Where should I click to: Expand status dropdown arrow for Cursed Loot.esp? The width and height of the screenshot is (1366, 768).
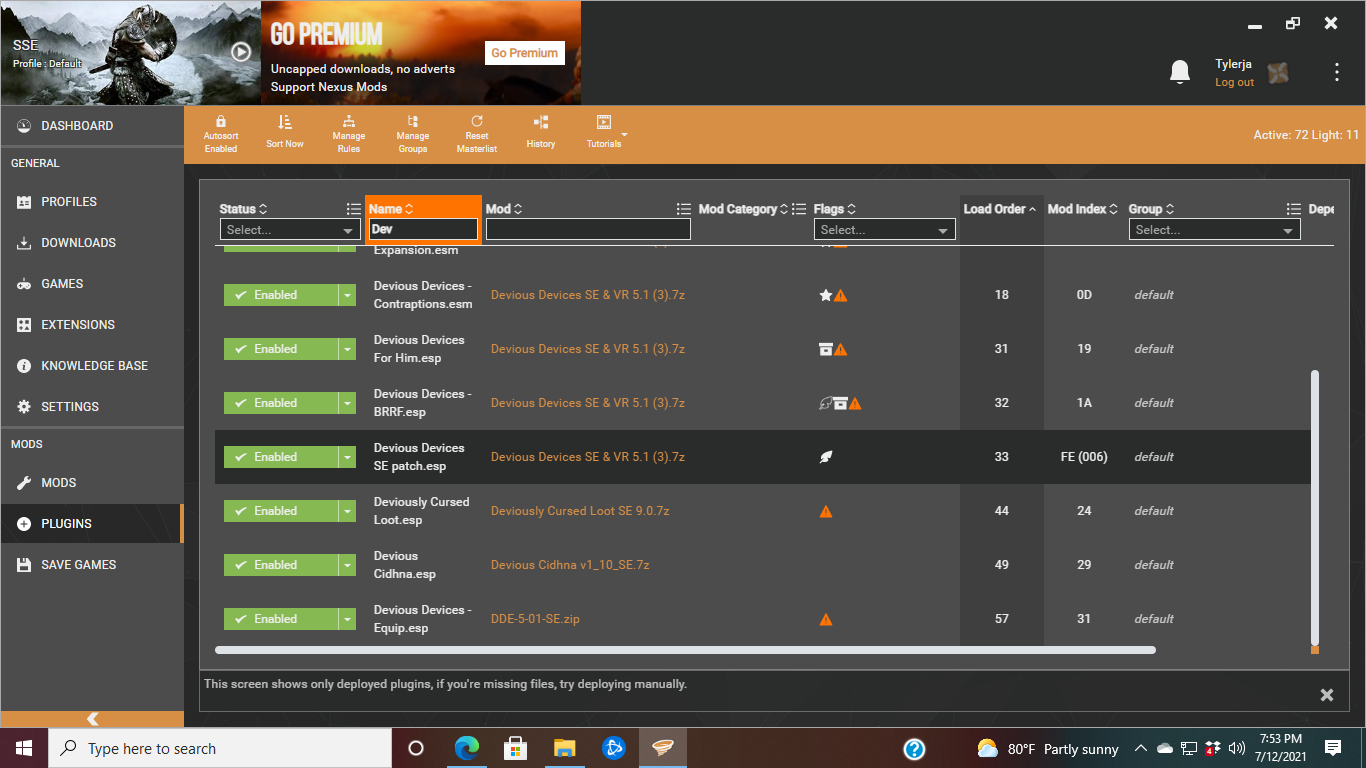pos(347,511)
